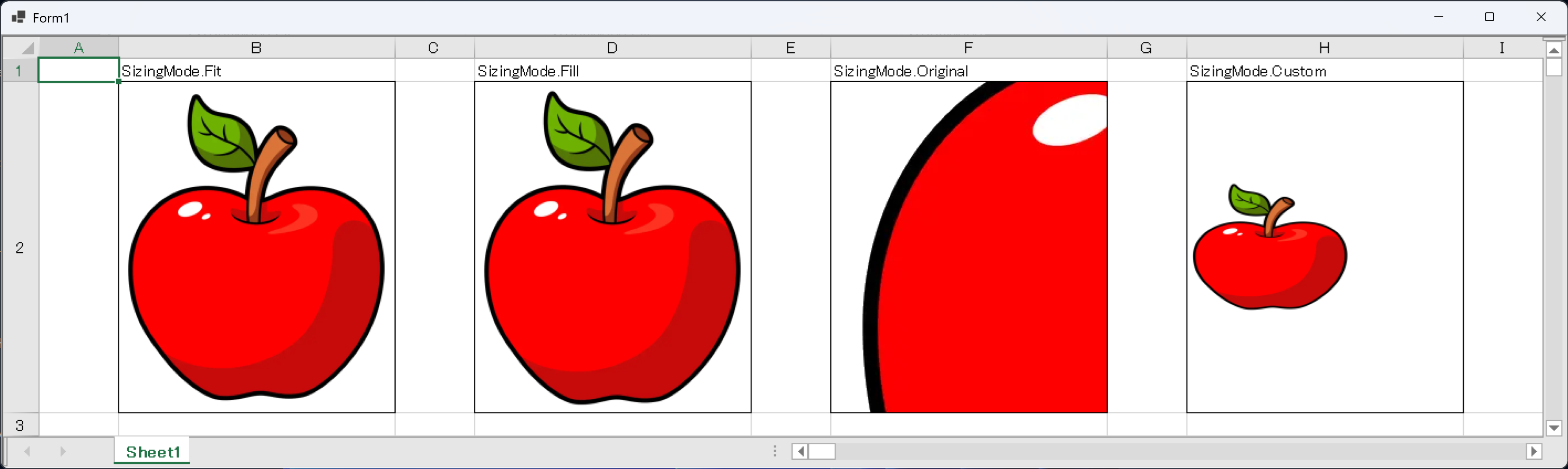This screenshot has width=1568, height=469.
Task: Click the SizingMode.Original cell
Action: tap(969, 70)
